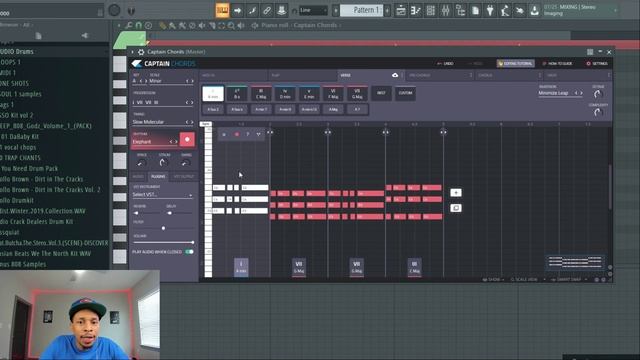640x360 pixels.
Task: Select the pencil draw tool in piano roll toolbar
Action: [162, 25]
